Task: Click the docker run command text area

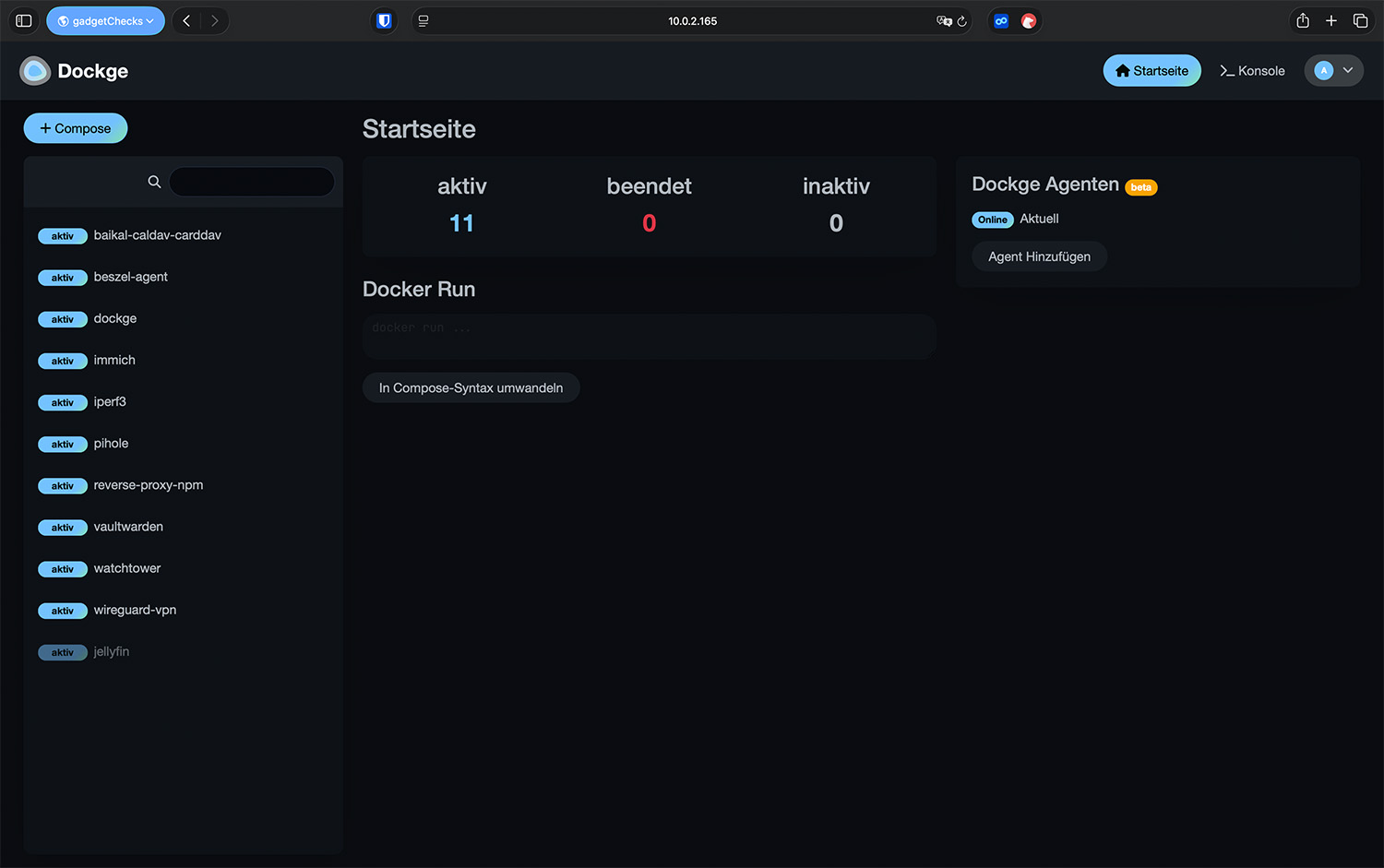Action: 649,337
